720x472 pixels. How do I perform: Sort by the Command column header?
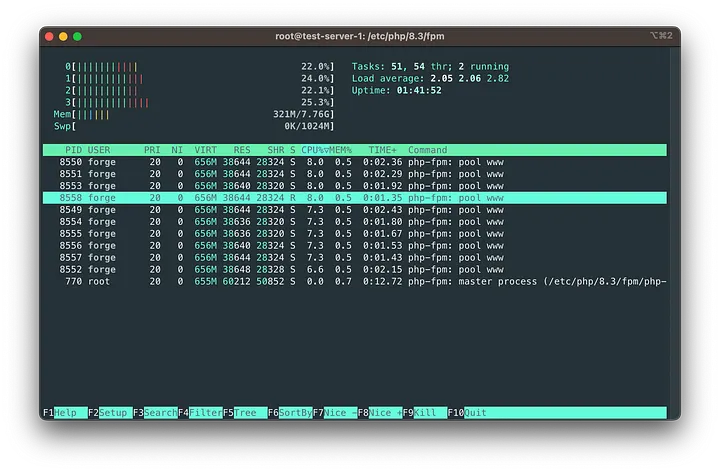click(428, 150)
